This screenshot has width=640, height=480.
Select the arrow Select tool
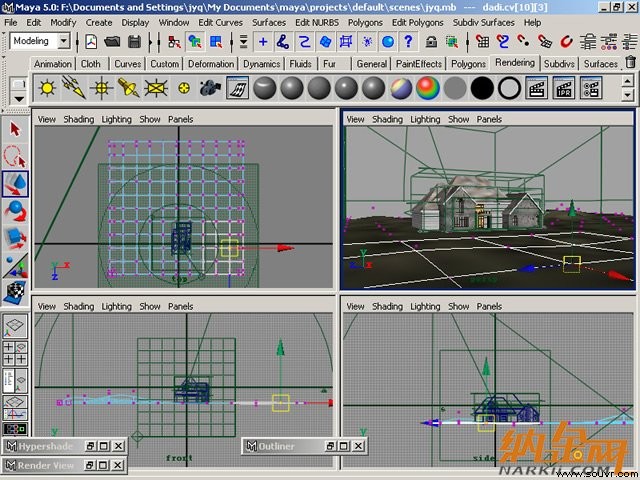pos(16,129)
